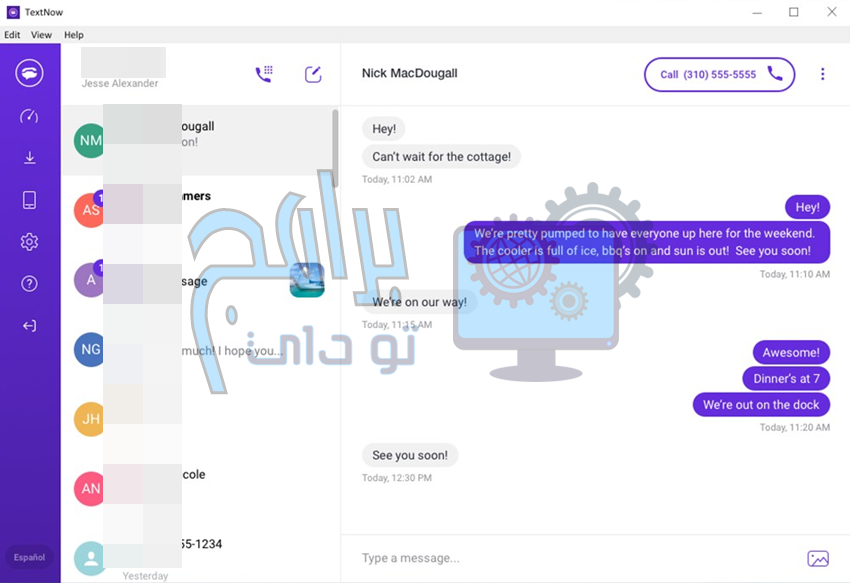Screen dimensions: 850x583
Task: Click the conversation list scrollbar
Action: (335, 148)
